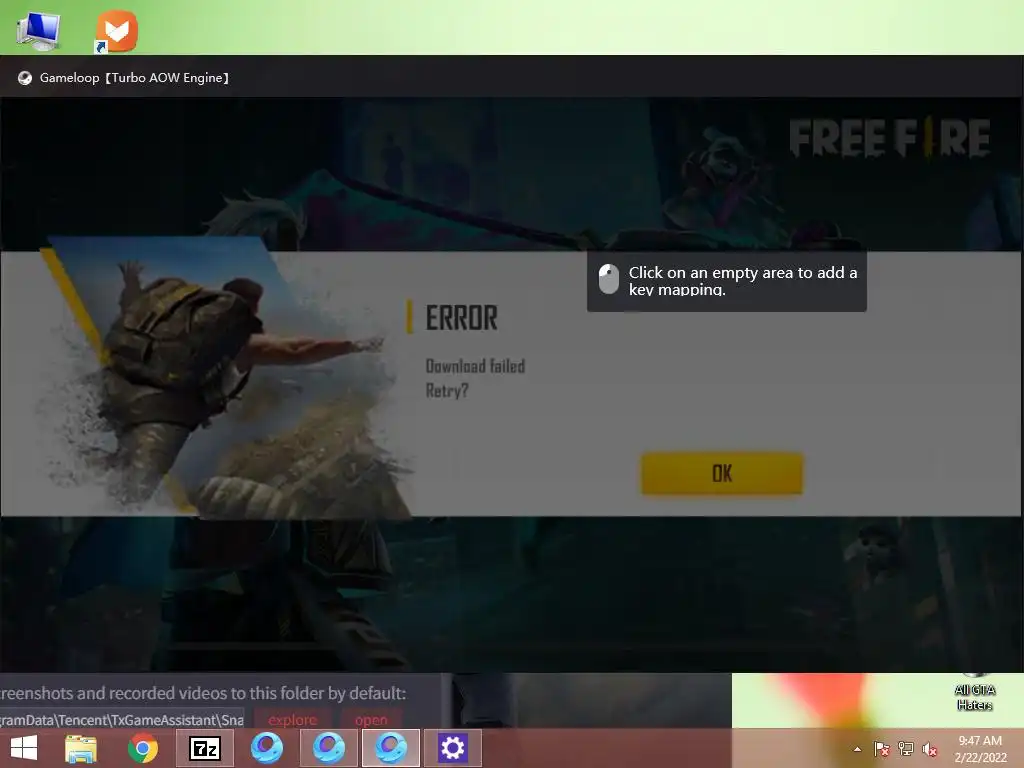Click the explore link for screenshots folder
This screenshot has height=768, width=1024.
pyautogui.click(x=293, y=720)
